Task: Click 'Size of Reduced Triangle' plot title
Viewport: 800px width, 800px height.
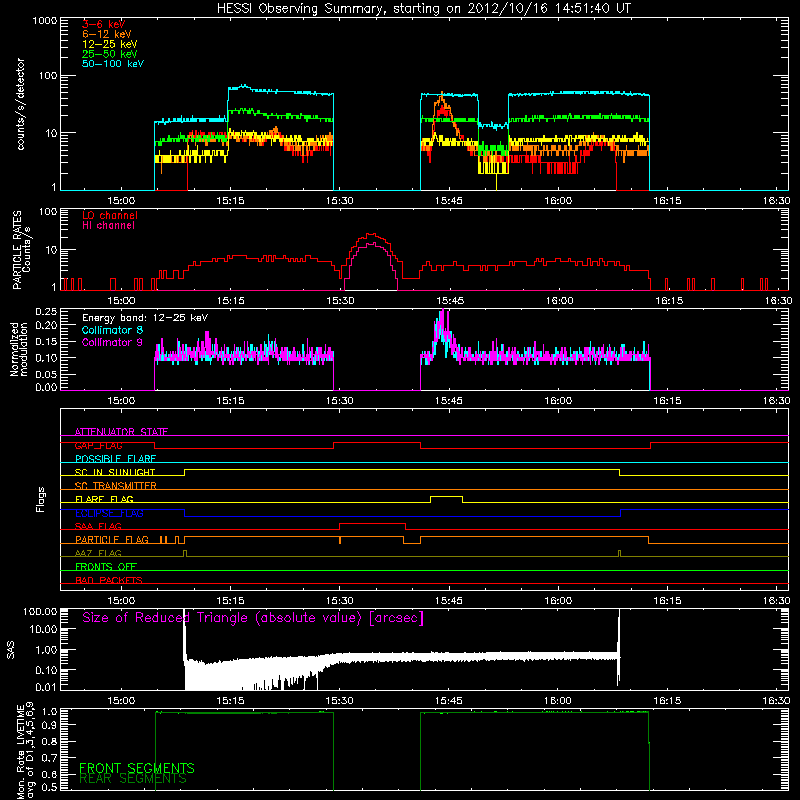Action: tap(253, 618)
